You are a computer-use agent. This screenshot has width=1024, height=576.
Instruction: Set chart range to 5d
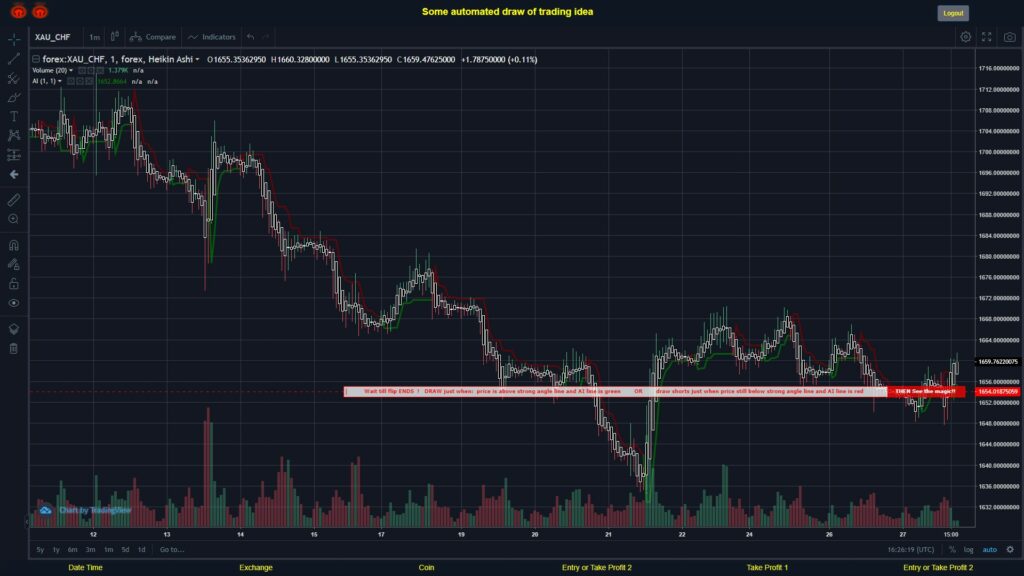pos(125,549)
